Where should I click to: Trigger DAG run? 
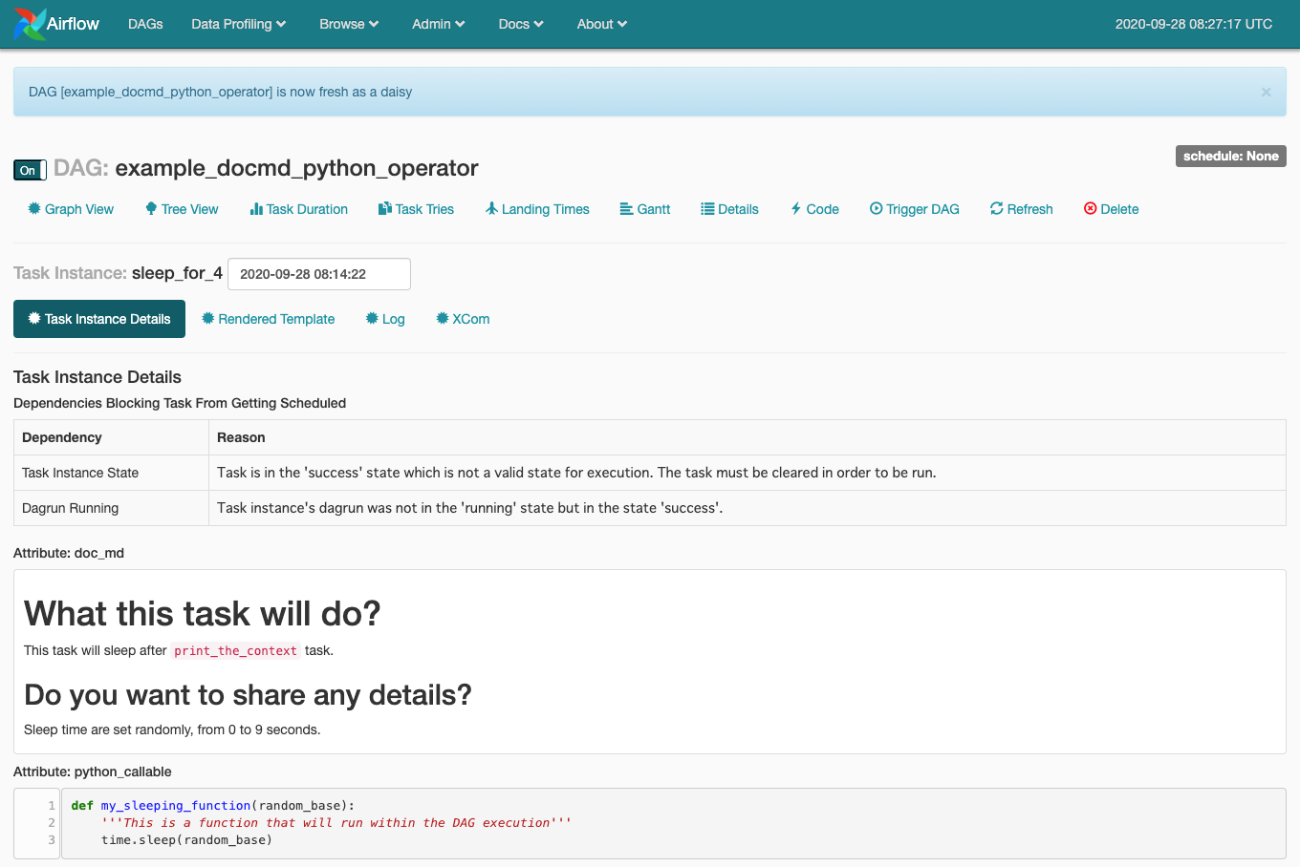click(x=914, y=209)
